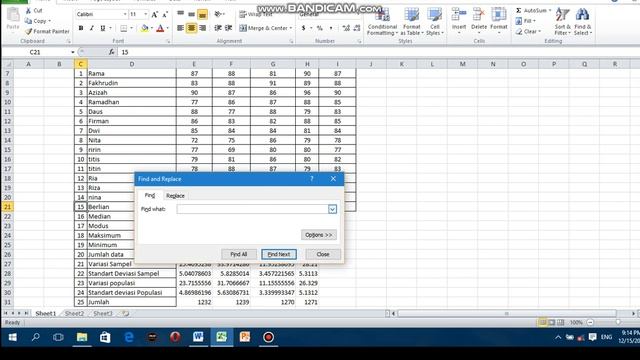Increase the cell indent
Screen dimensions: 640x360
coord(229,28)
